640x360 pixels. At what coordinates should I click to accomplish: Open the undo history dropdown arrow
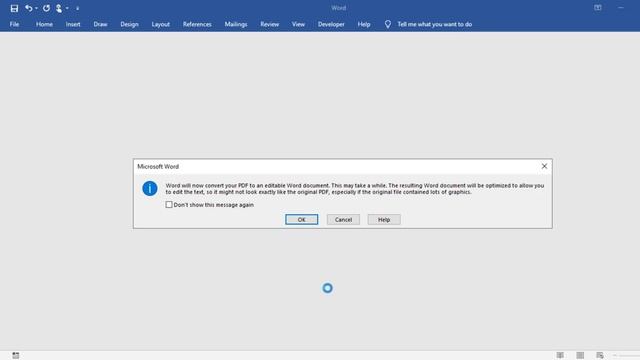36,8
